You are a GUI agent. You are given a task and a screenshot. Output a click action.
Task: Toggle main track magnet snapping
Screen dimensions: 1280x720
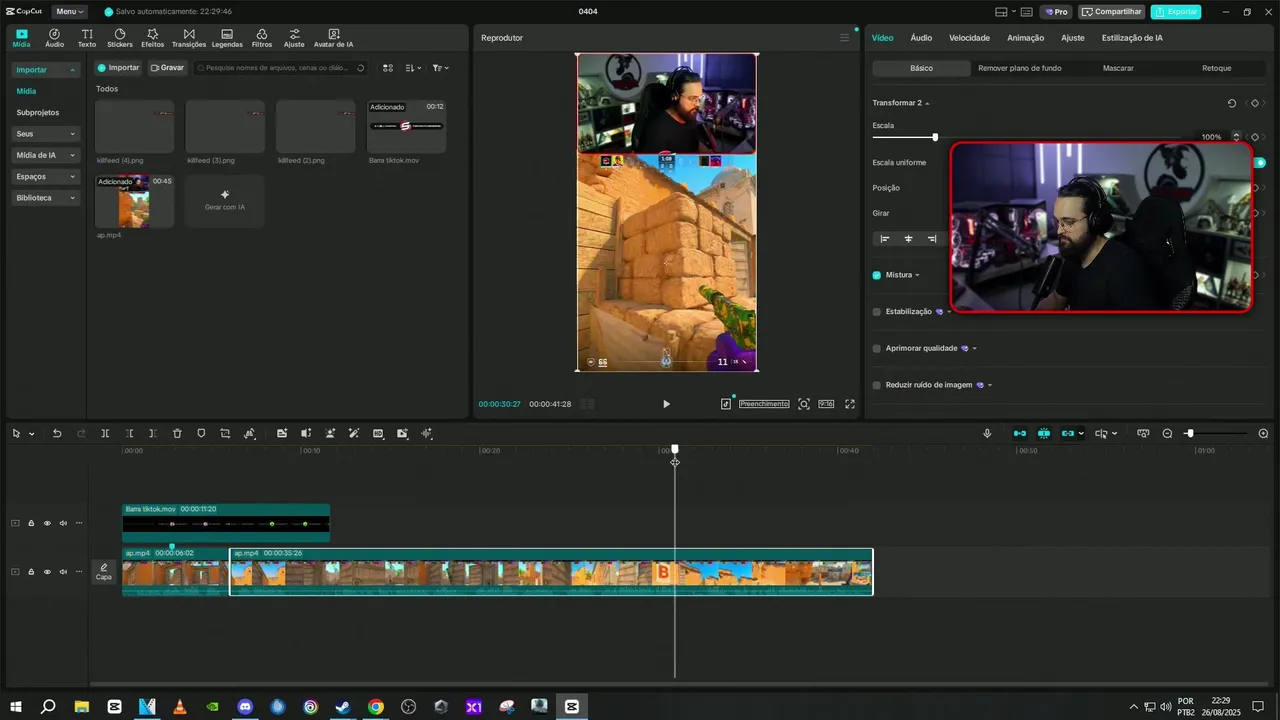pos(1020,433)
